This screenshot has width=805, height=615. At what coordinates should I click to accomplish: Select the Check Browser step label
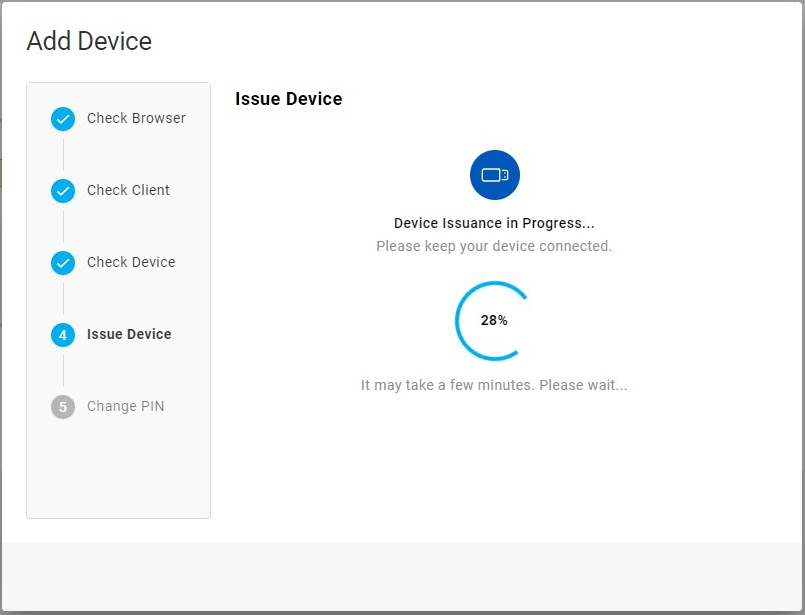136,118
